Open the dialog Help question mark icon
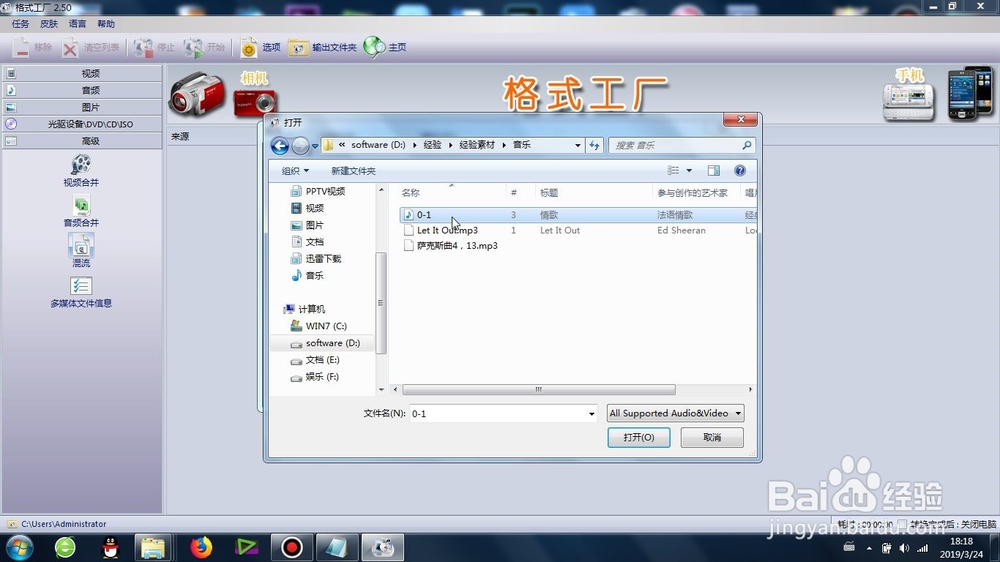The width and height of the screenshot is (1000, 562). (740, 170)
